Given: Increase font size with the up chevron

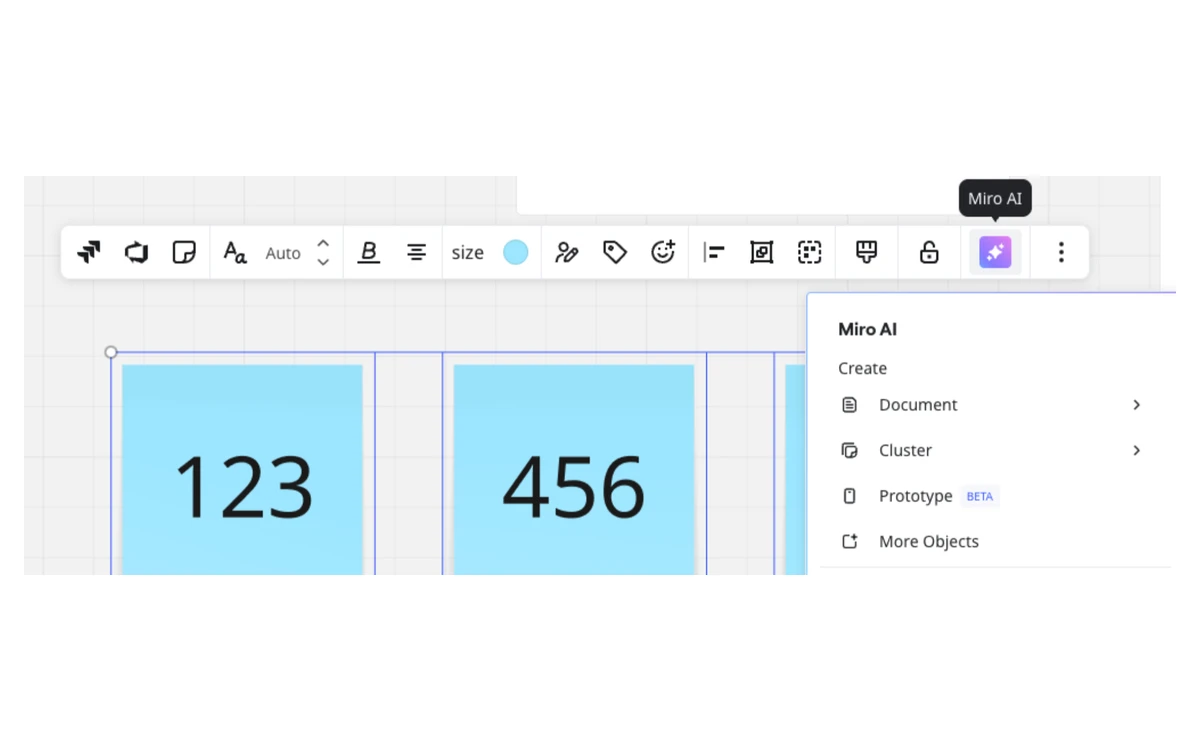Looking at the screenshot, I should point(323,243).
